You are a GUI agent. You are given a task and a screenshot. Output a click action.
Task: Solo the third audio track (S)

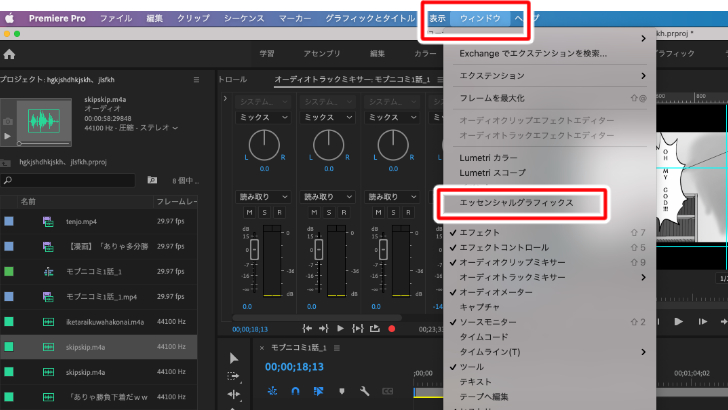pos(394,212)
